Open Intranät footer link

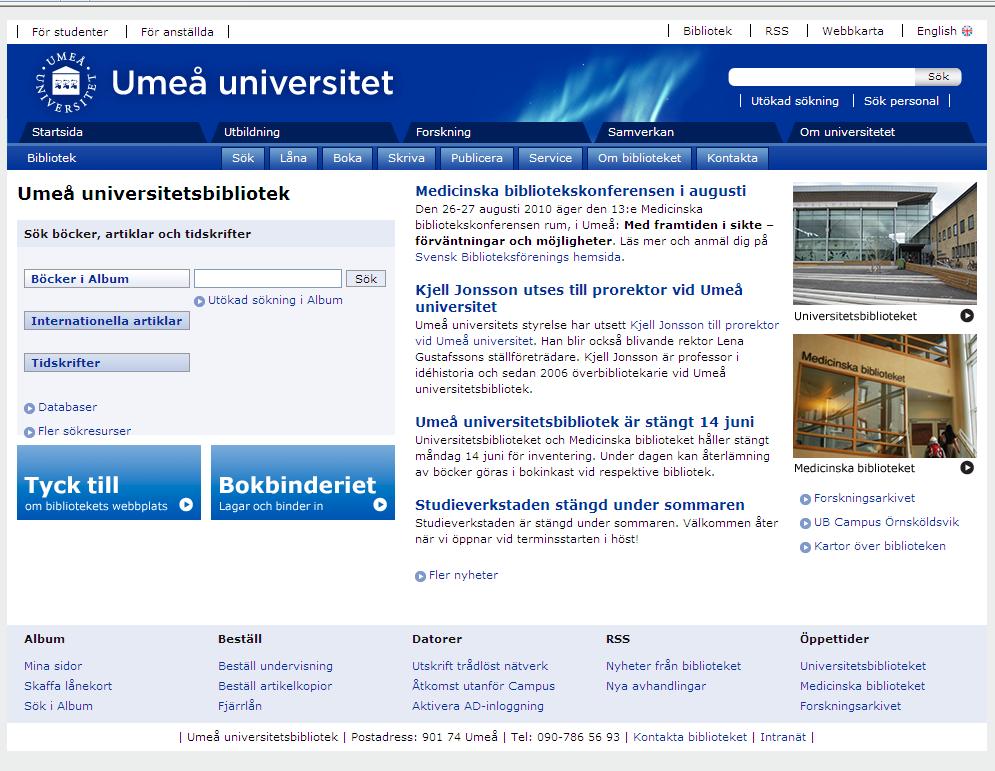pos(782,737)
